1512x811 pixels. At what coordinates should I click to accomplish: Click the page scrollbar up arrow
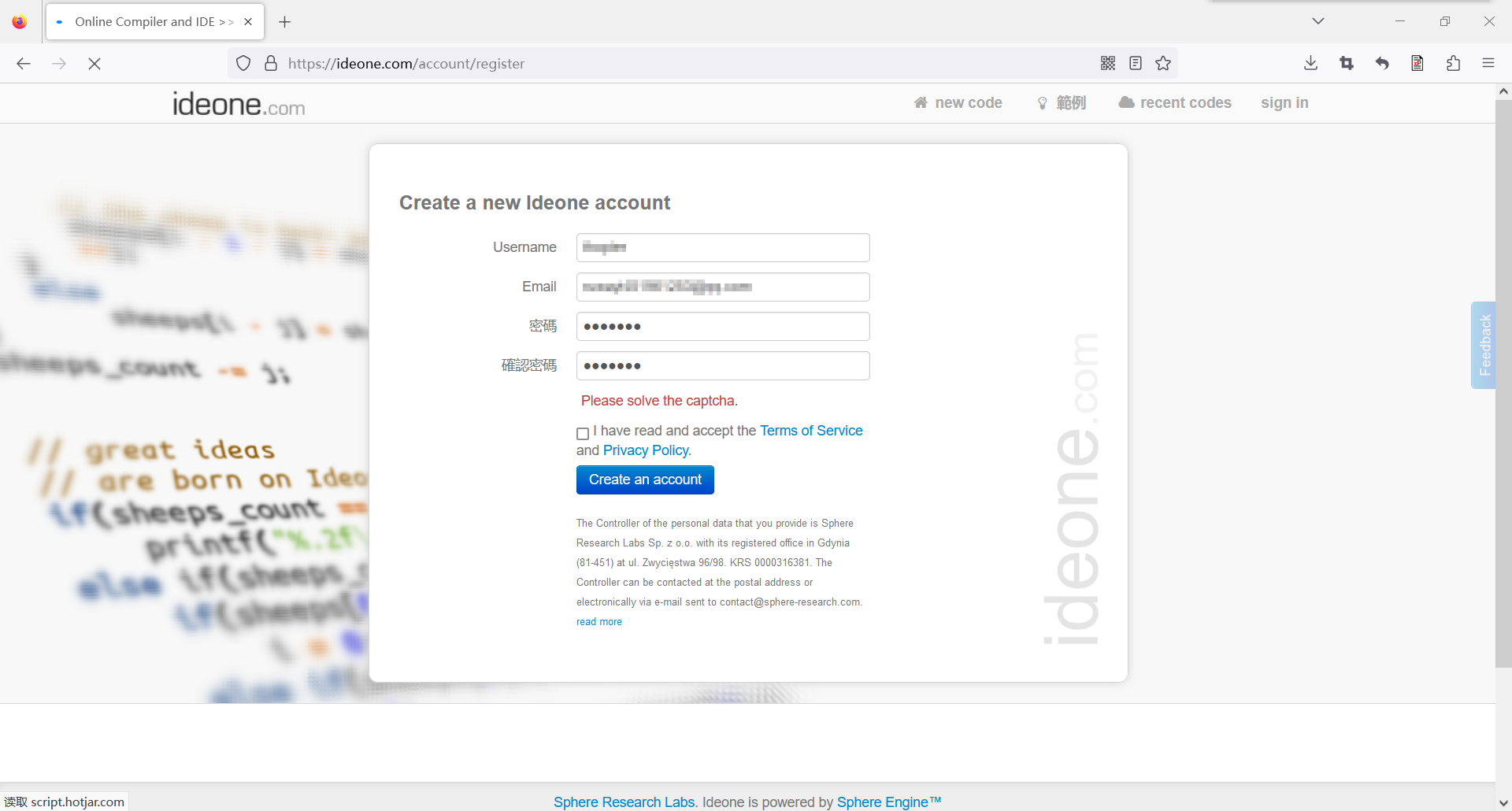pos(1503,91)
